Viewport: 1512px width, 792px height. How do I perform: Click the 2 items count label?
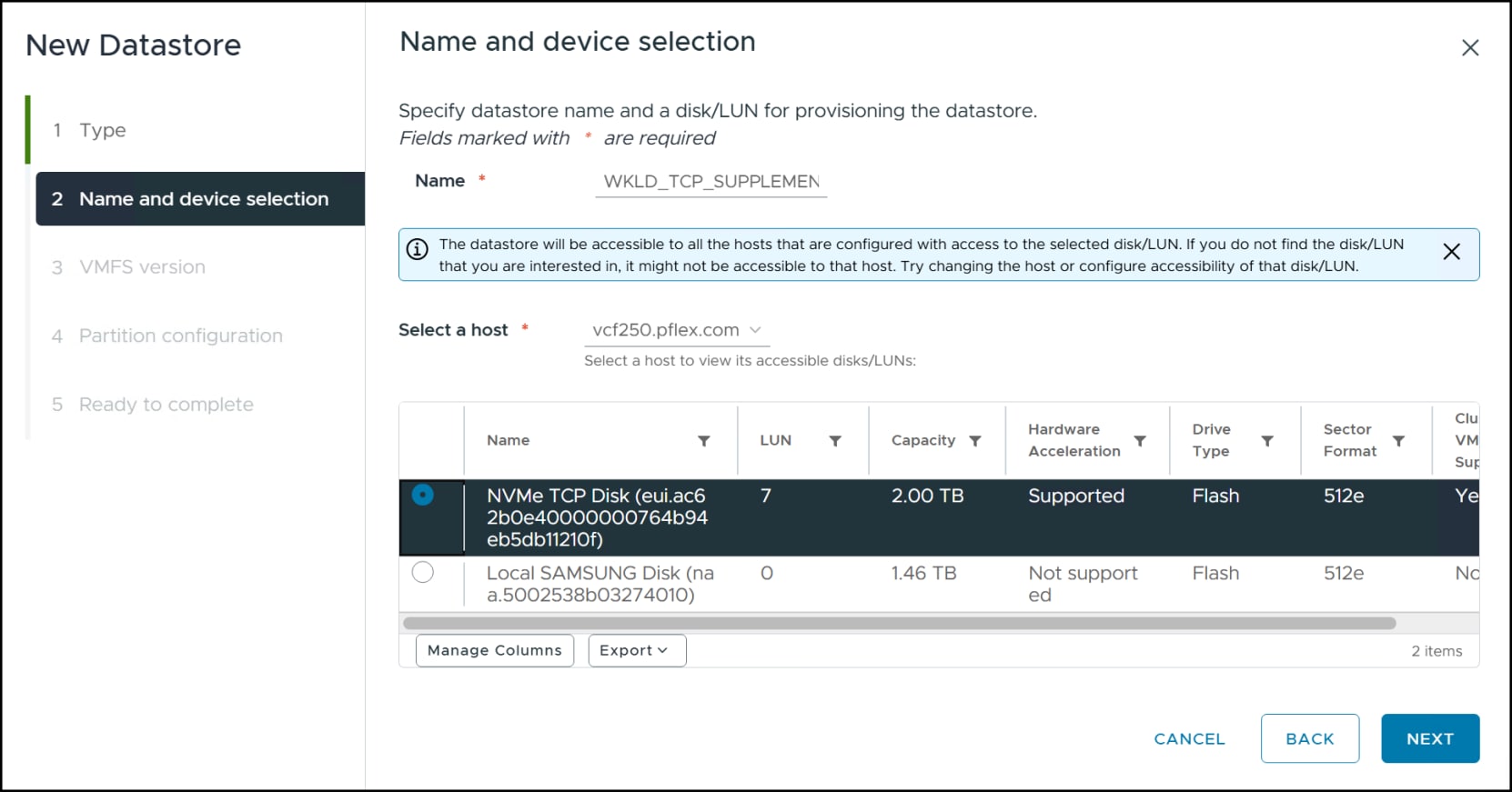(x=1436, y=651)
